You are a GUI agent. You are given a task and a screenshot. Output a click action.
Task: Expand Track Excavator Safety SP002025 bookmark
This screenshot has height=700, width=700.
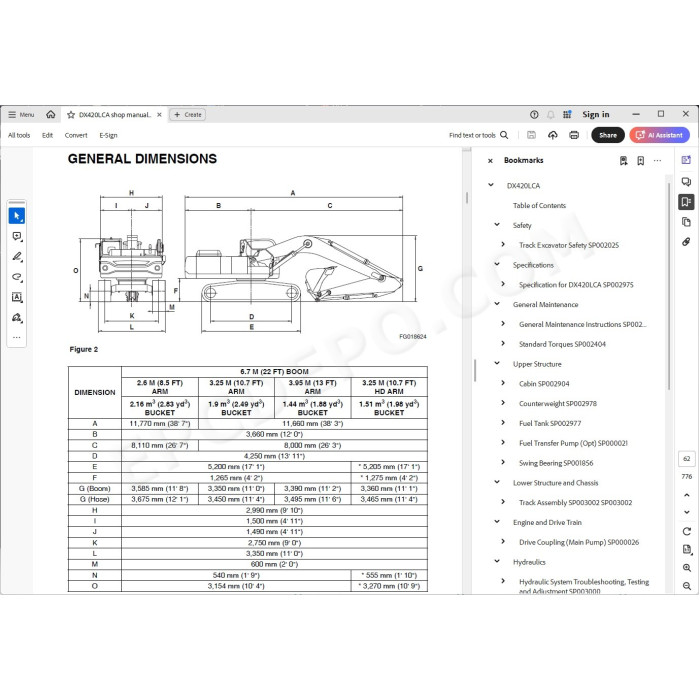(503, 245)
